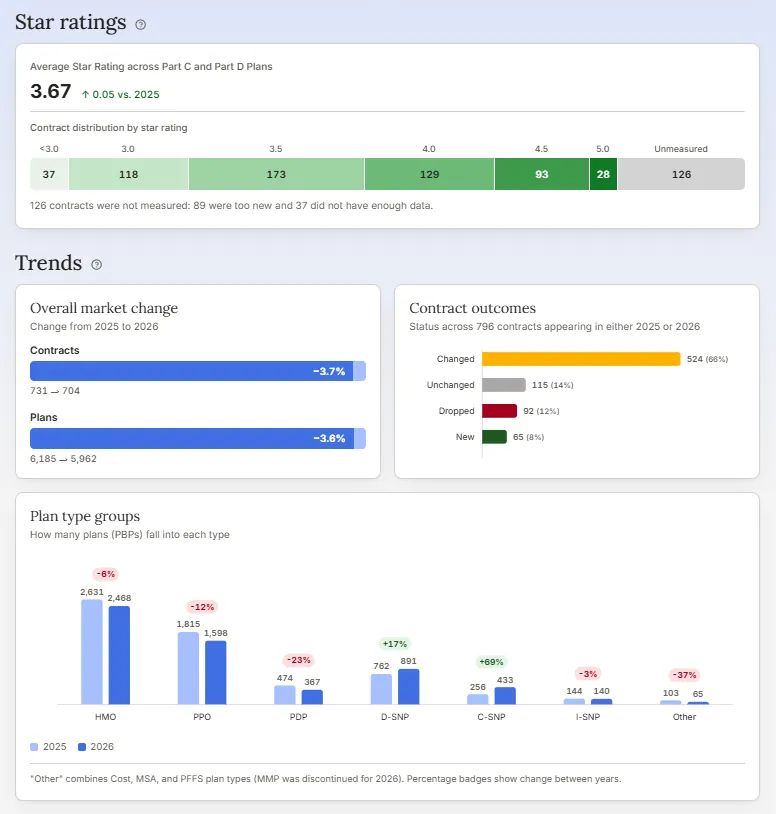This screenshot has height=814, width=776.
Task: Click the C-SNP 2026 bar labeled 433
Action: coord(505,696)
